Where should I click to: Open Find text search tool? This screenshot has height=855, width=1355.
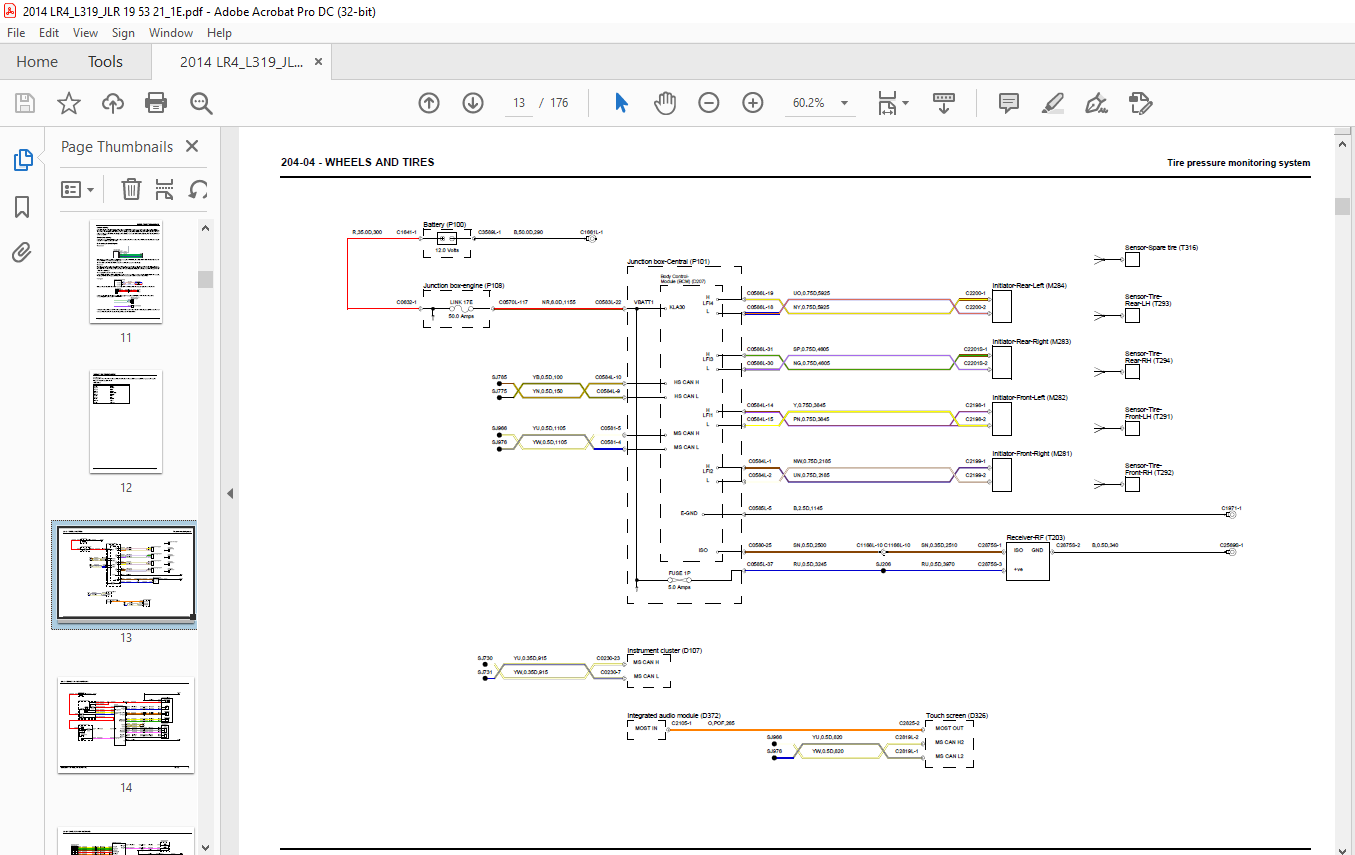pos(201,103)
